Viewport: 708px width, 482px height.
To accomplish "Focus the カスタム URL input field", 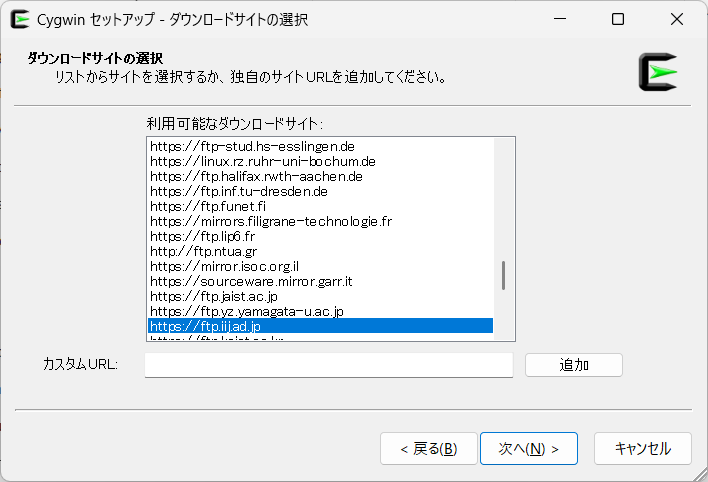I will pos(329,365).
